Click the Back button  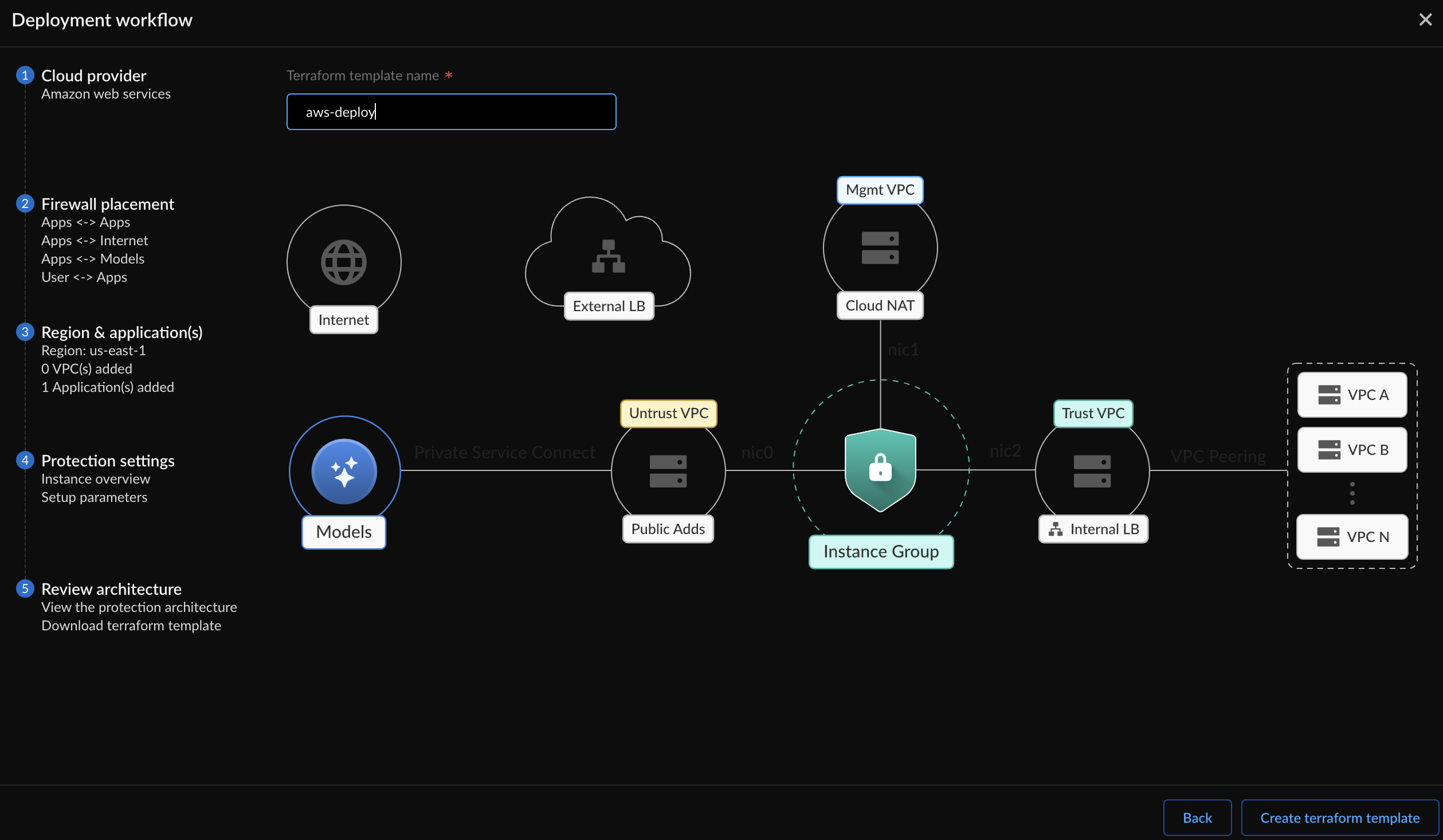1197,818
